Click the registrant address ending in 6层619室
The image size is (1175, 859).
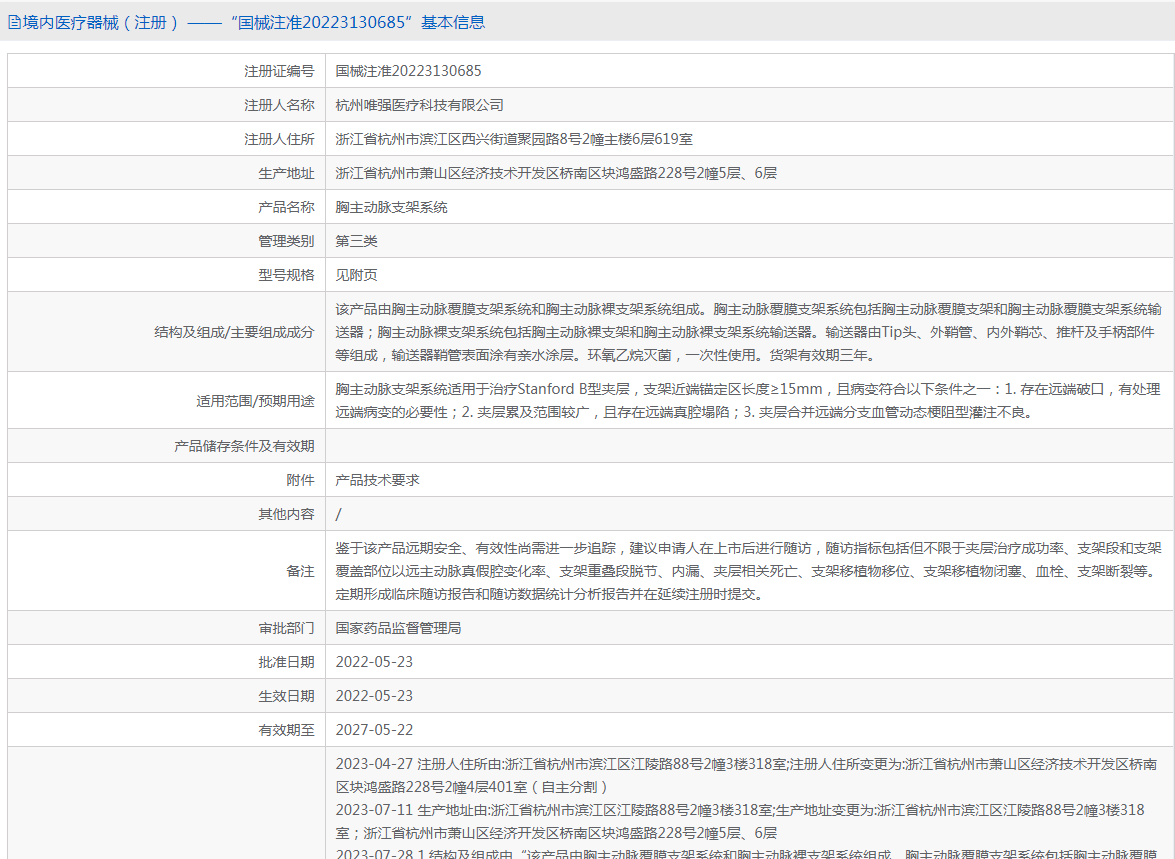point(514,139)
